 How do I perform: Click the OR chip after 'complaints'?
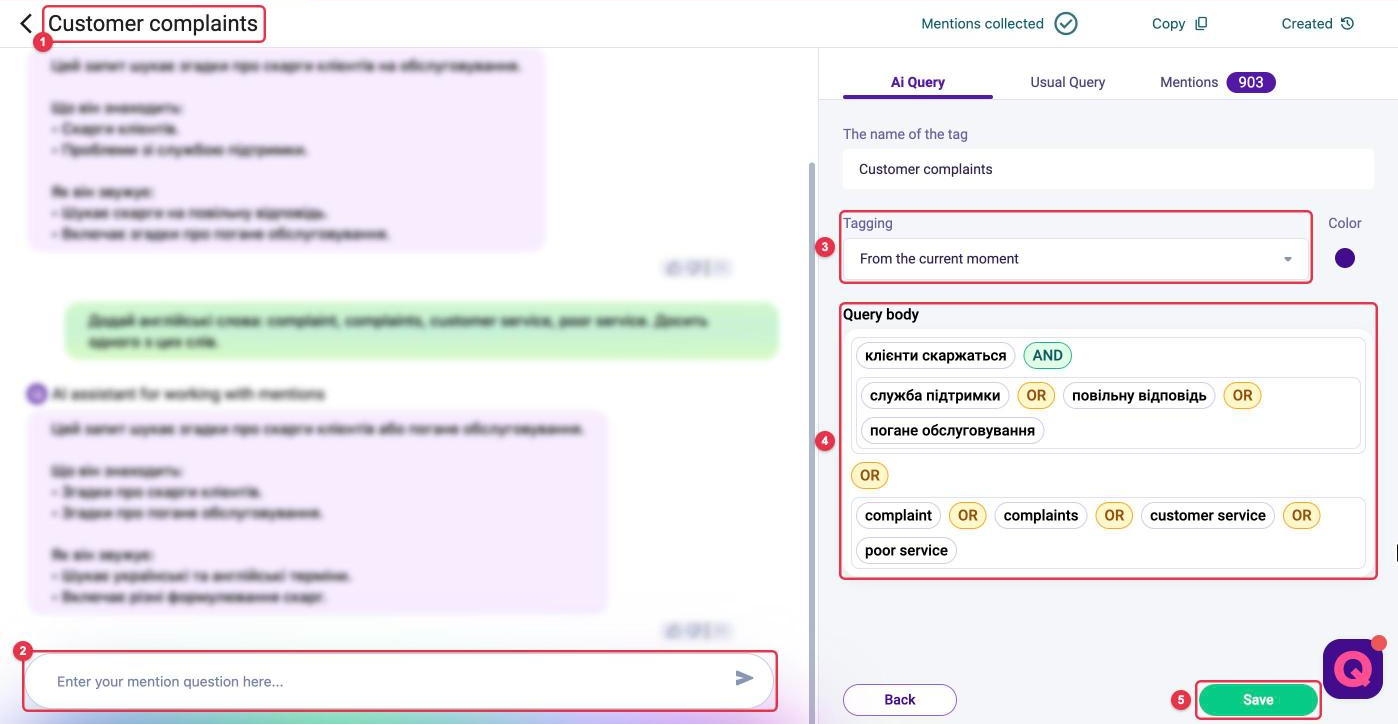pos(1114,515)
